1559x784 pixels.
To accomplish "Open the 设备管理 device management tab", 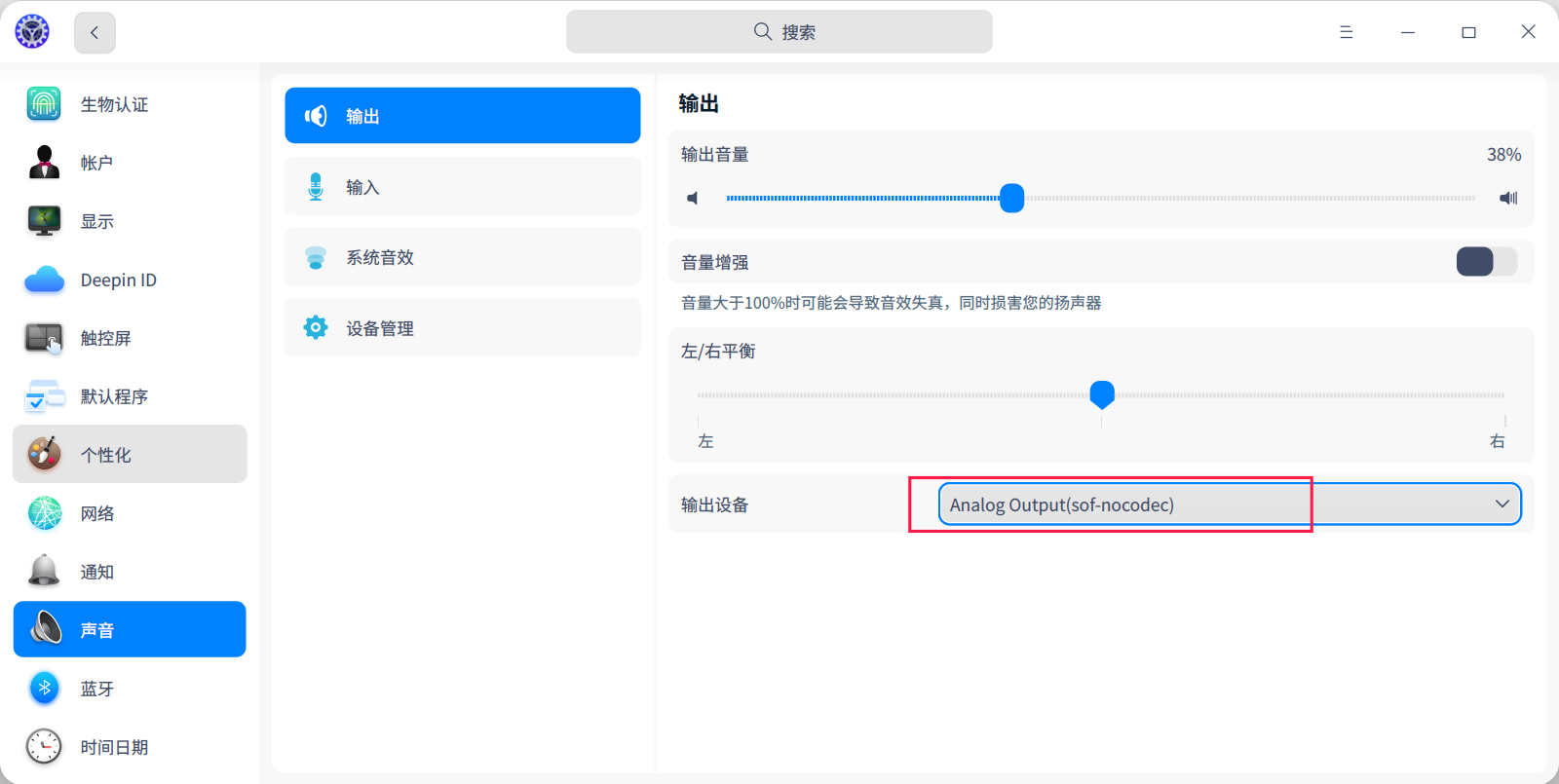I will point(463,327).
